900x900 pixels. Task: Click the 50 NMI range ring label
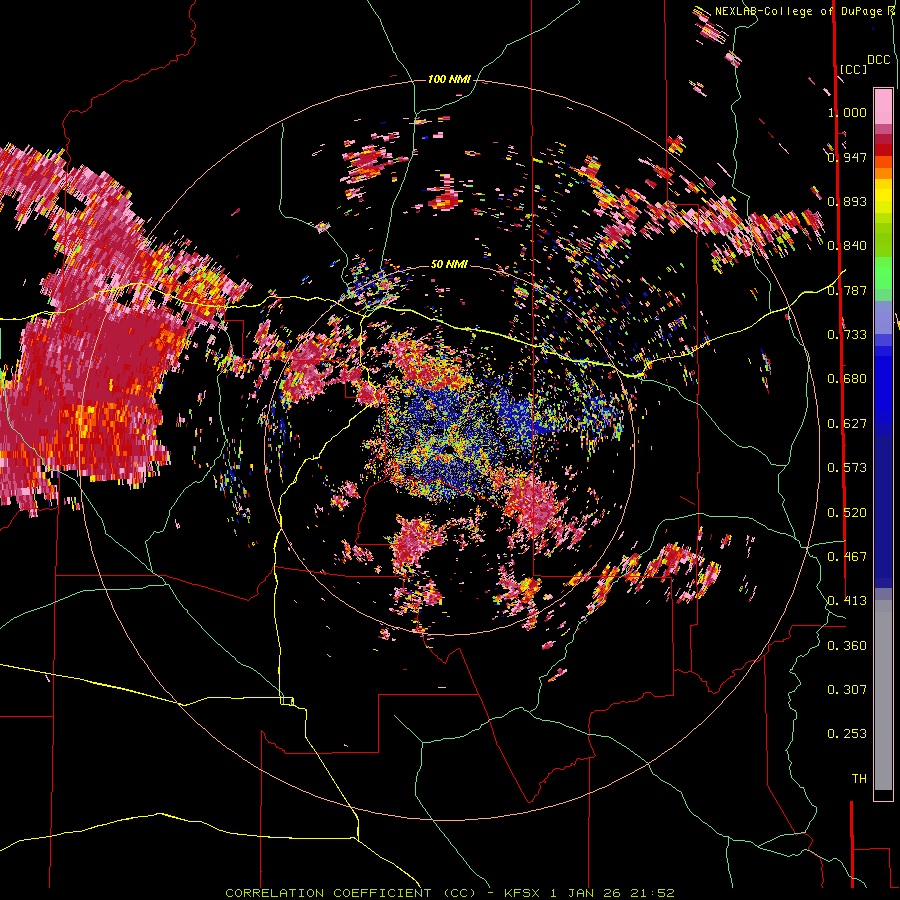click(x=449, y=264)
